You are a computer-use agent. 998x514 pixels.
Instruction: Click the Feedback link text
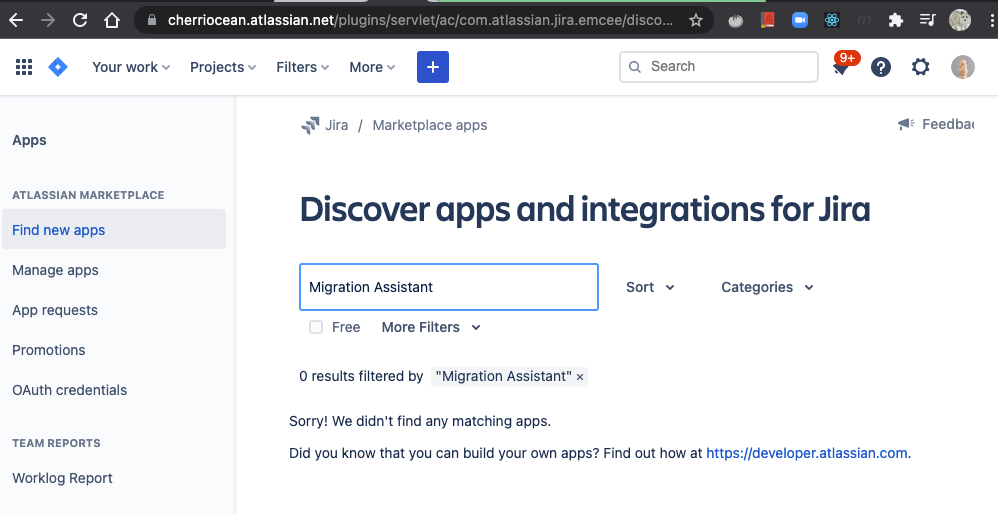click(x=948, y=124)
